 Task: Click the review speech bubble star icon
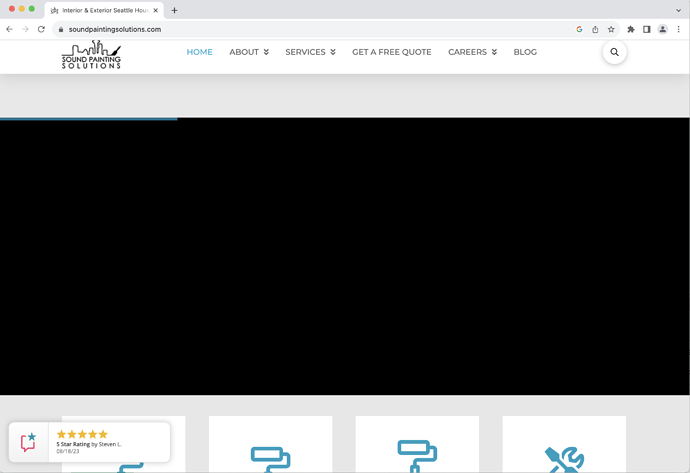[x=28, y=442]
